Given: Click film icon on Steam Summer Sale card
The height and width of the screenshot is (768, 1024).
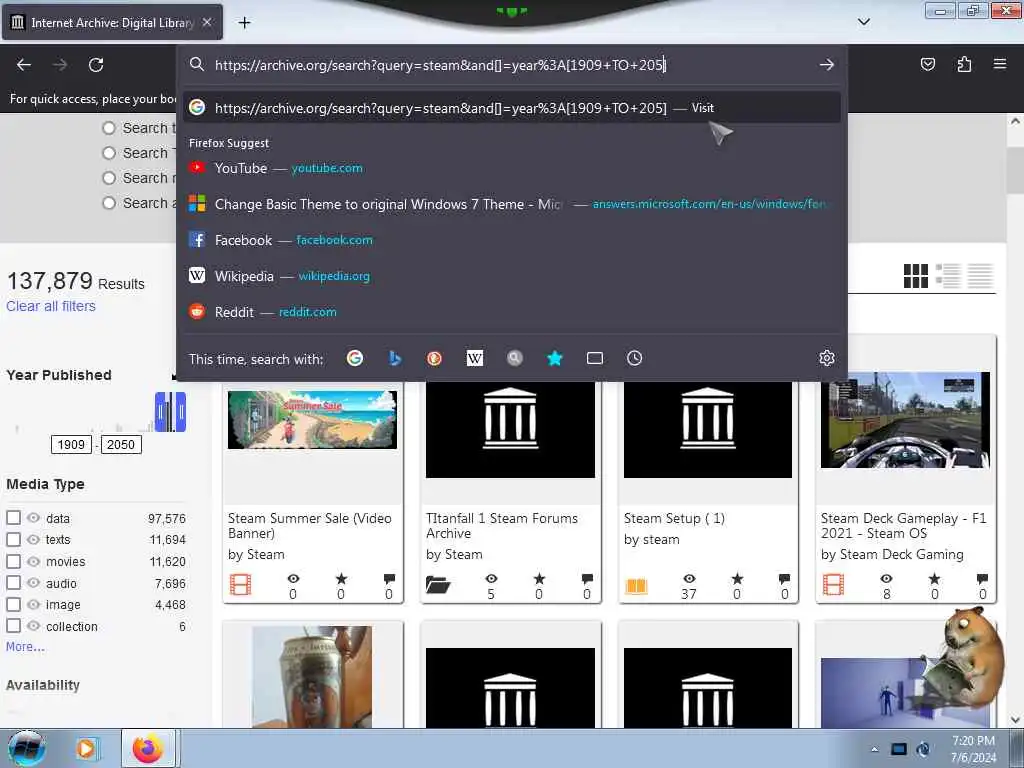Looking at the screenshot, I should (x=240, y=584).
